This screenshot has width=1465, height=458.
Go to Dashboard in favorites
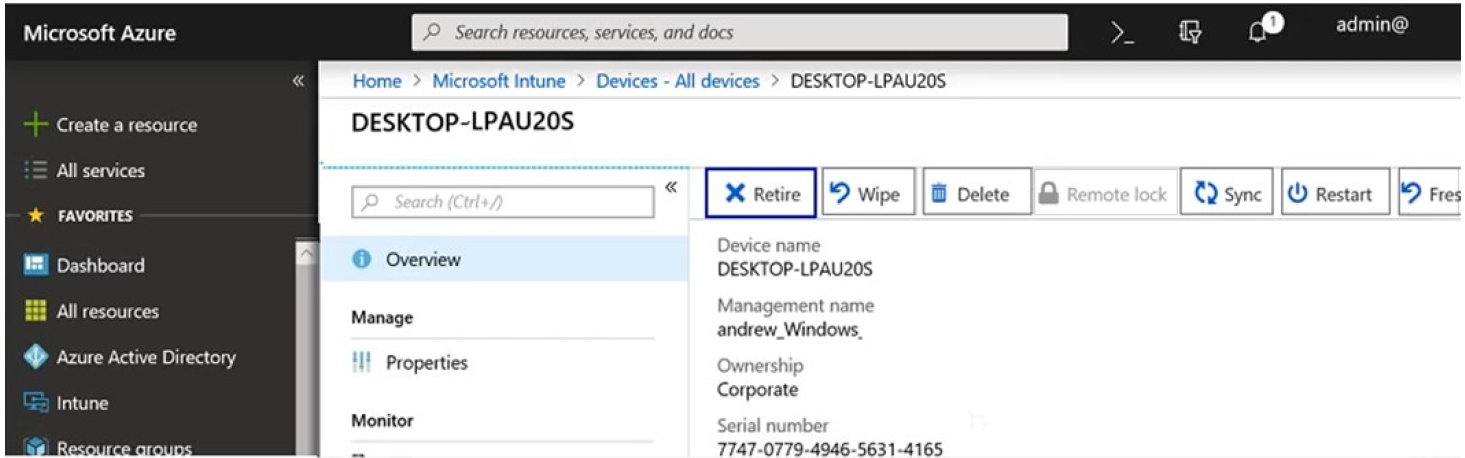click(x=100, y=265)
